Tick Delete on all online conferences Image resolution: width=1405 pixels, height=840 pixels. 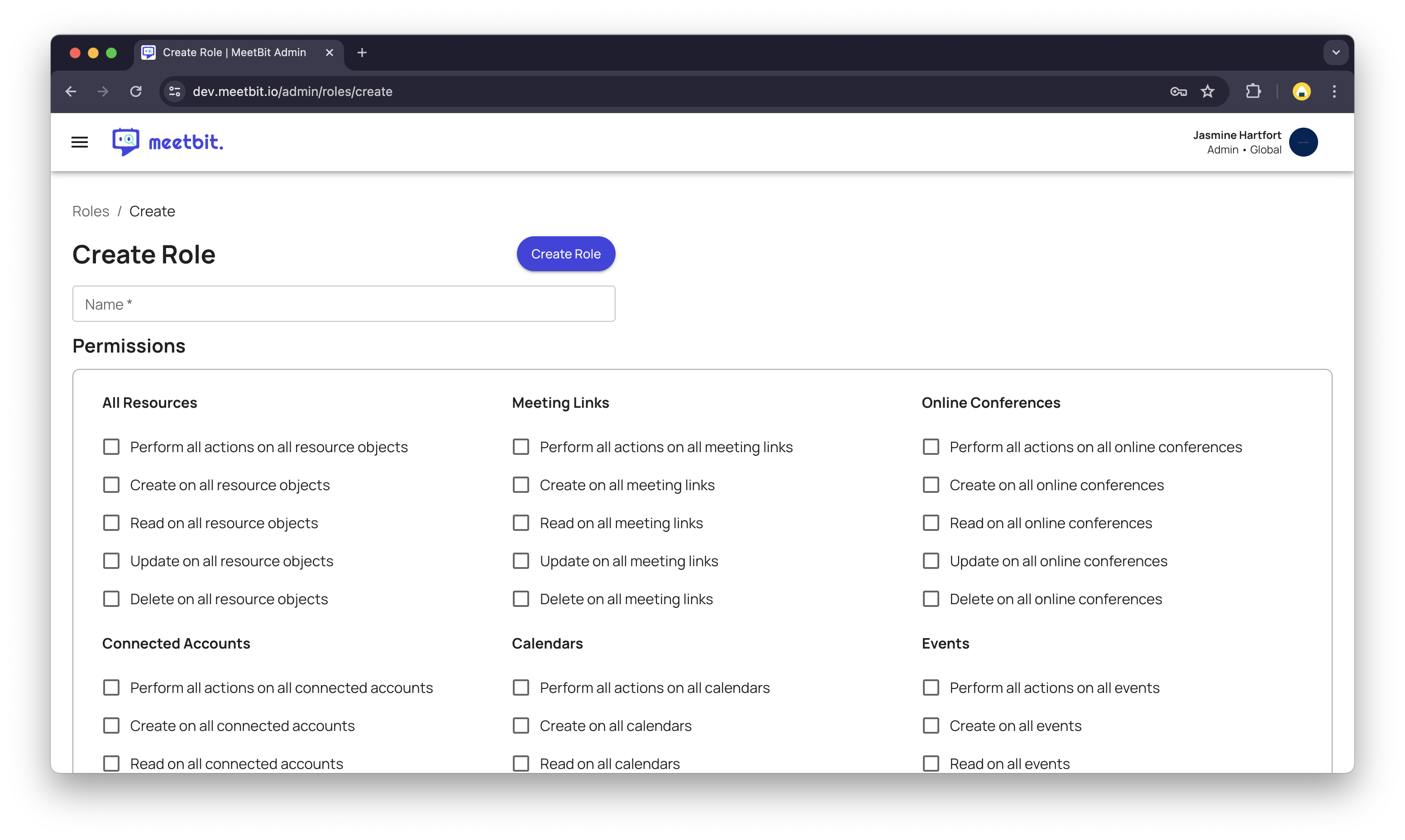(931, 599)
